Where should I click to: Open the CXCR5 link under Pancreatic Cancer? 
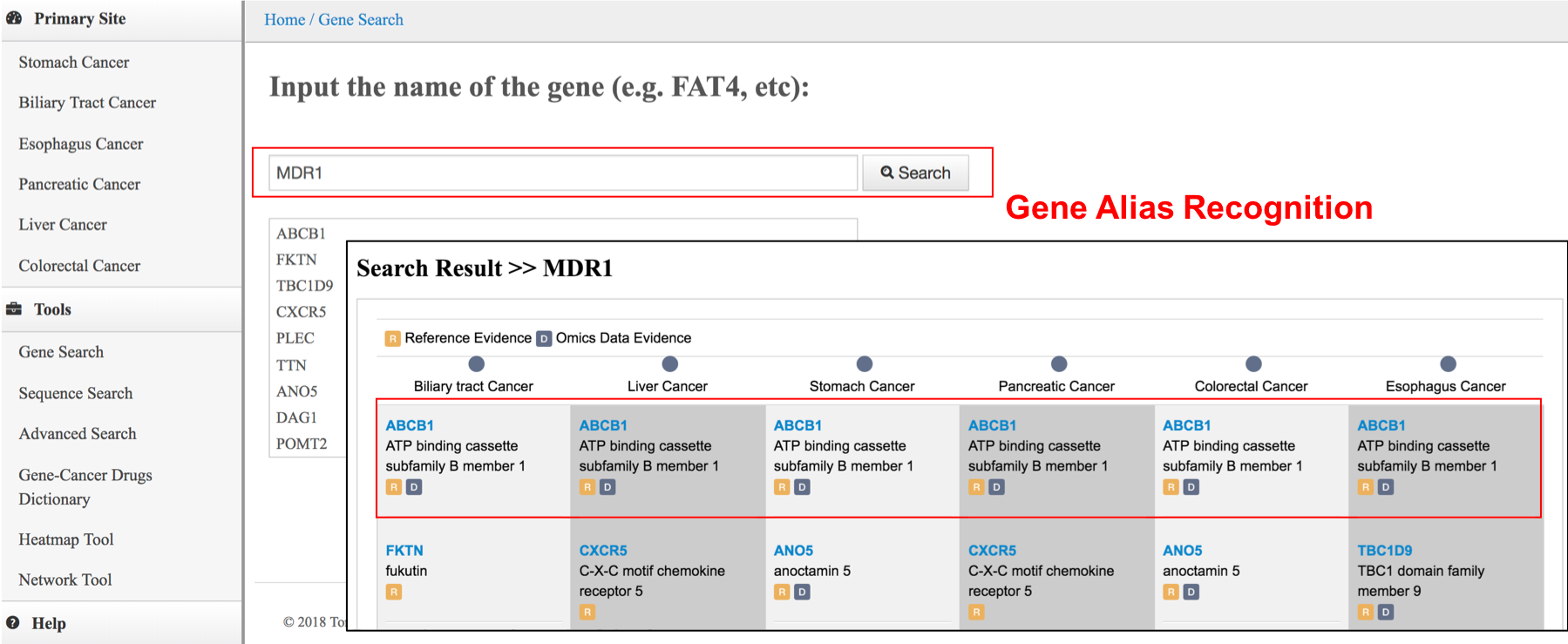(992, 551)
